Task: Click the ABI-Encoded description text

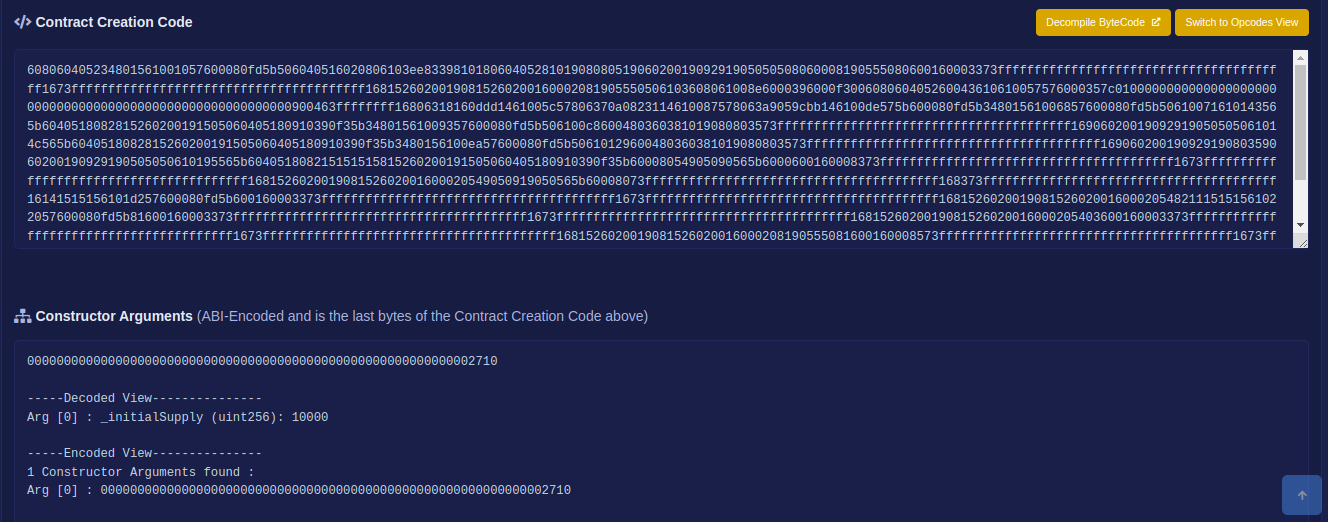Action: coord(422,316)
